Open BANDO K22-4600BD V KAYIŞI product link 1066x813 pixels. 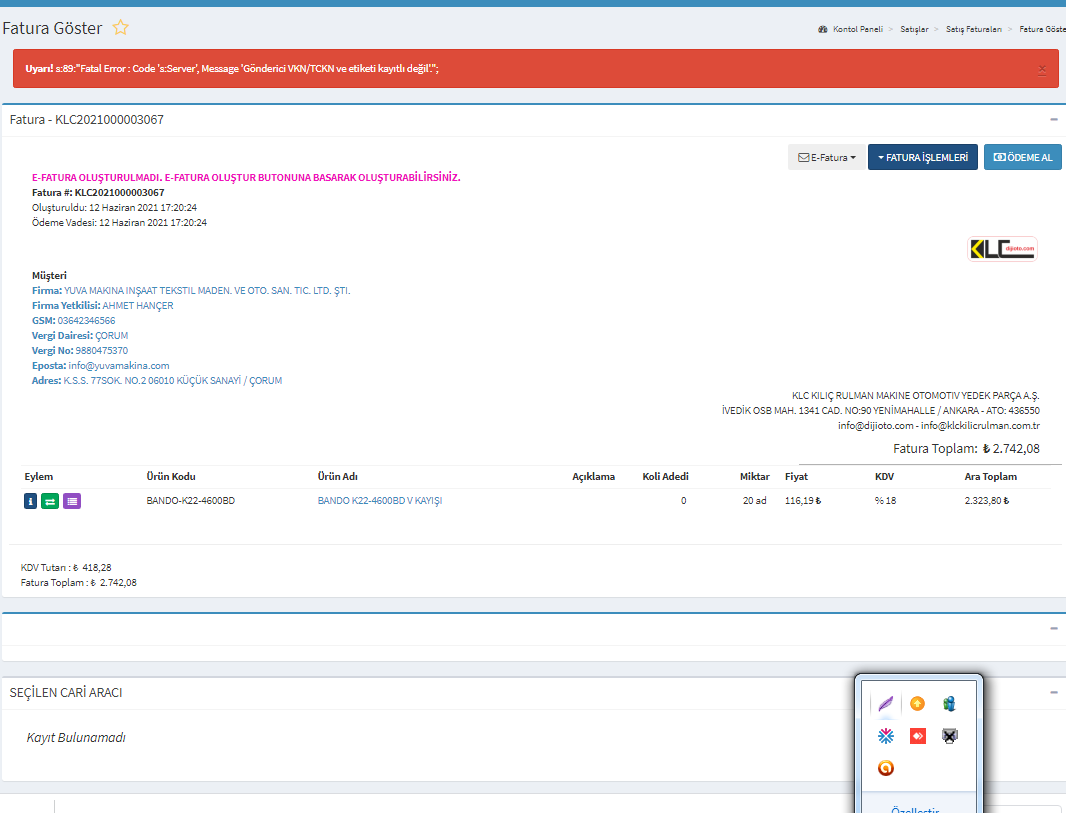tap(379, 501)
